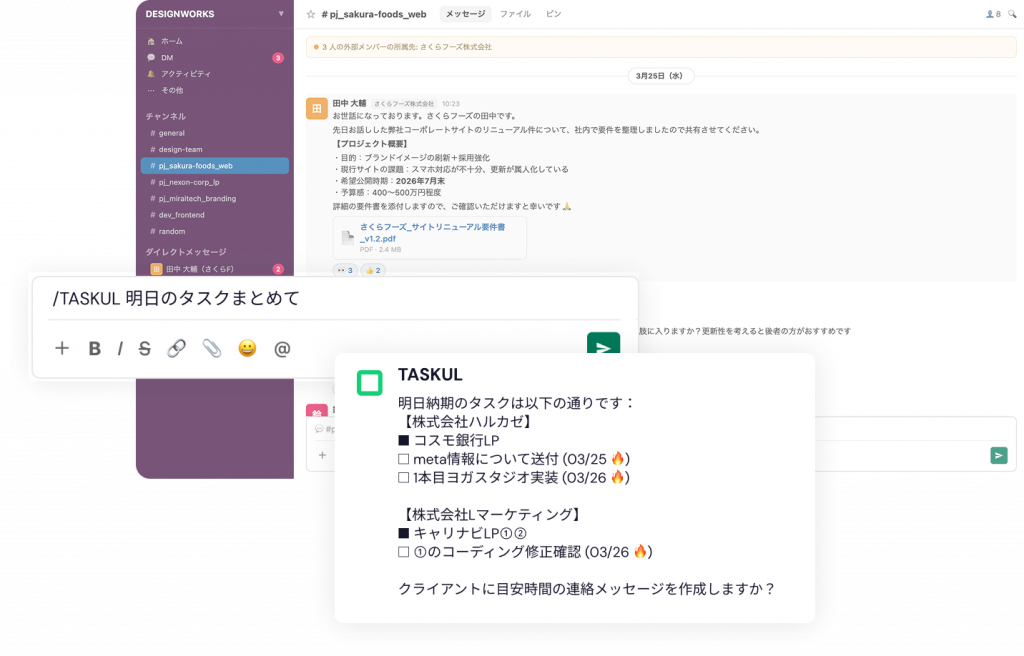Select the # pj_sakura-foods_web channel in the sidebar
1024x656 pixels.
215,165
